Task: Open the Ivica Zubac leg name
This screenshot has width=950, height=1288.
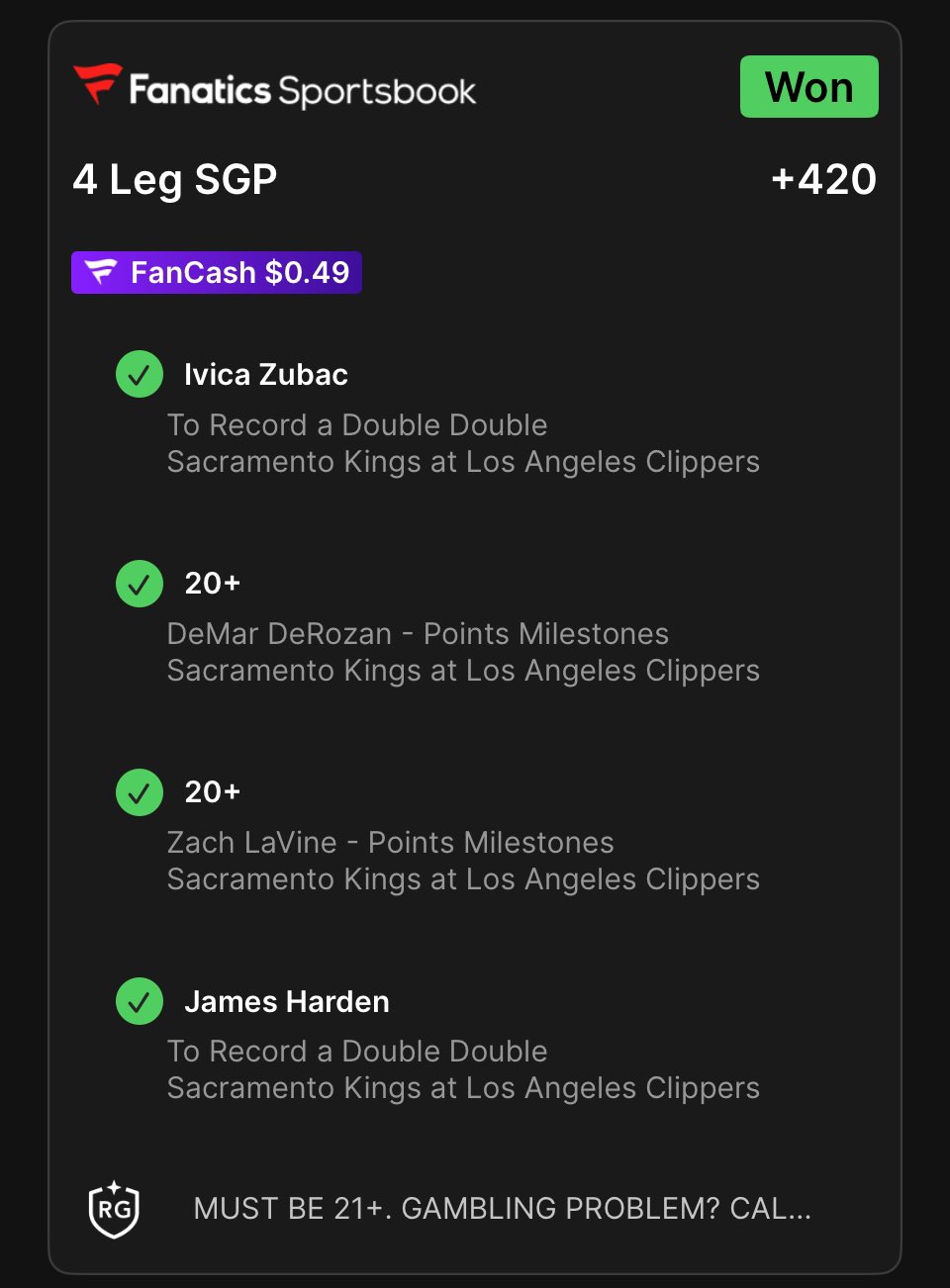Action: pyautogui.click(x=266, y=375)
